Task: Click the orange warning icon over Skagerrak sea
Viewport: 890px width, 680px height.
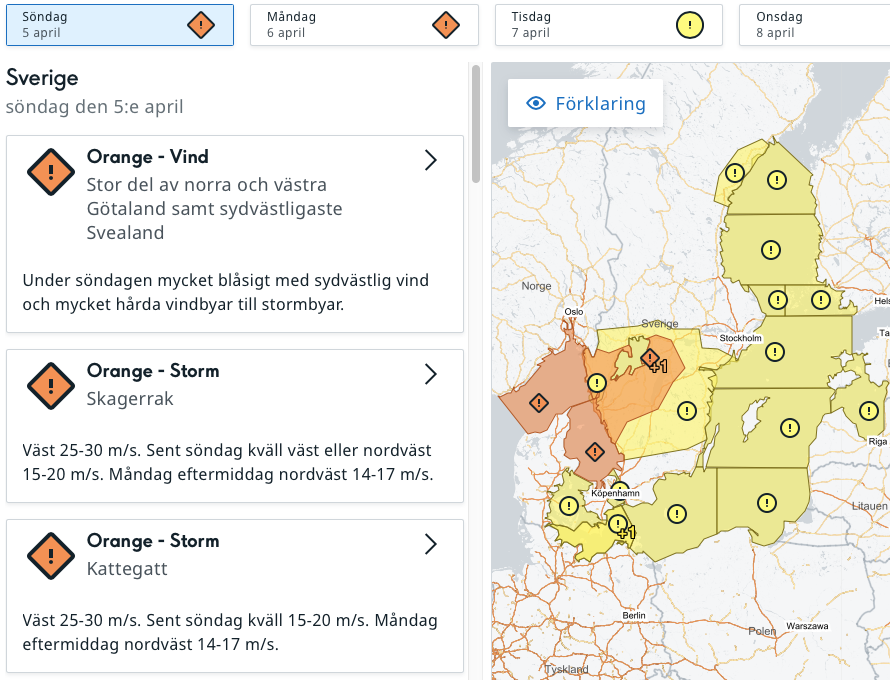Action: [x=539, y=403]
